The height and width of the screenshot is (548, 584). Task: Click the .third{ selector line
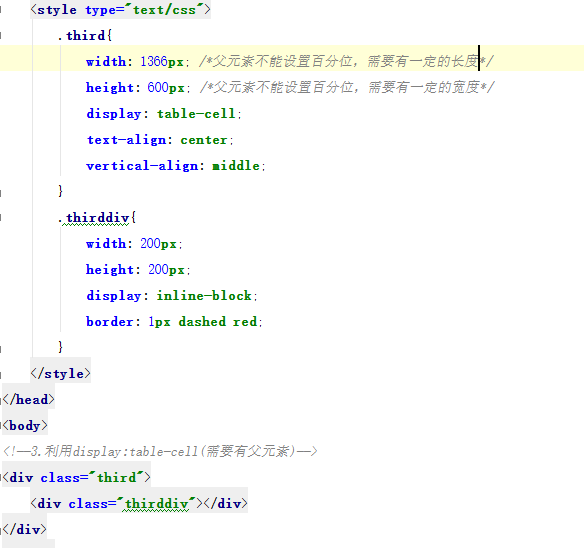[85, 36]
